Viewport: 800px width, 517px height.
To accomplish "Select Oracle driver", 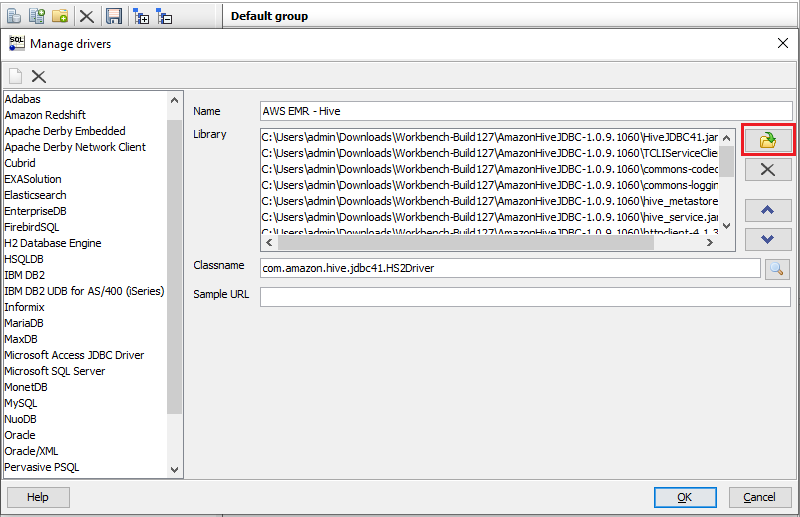I will point(85,435).
